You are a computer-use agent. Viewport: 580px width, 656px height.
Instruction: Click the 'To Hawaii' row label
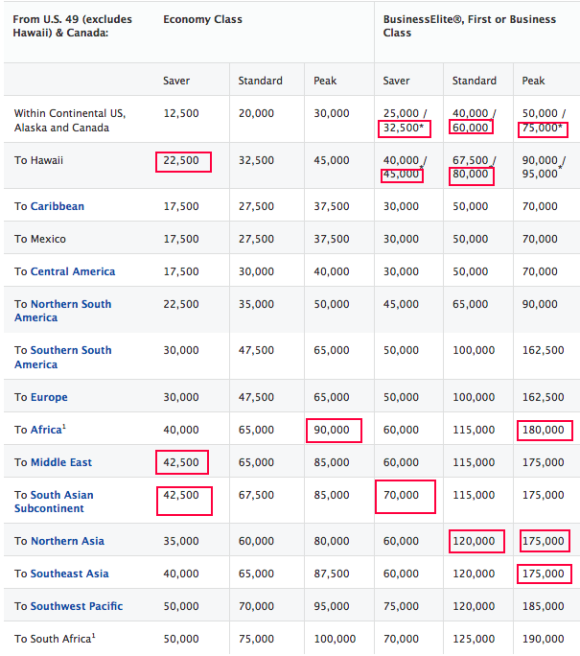tap(38, 160)
